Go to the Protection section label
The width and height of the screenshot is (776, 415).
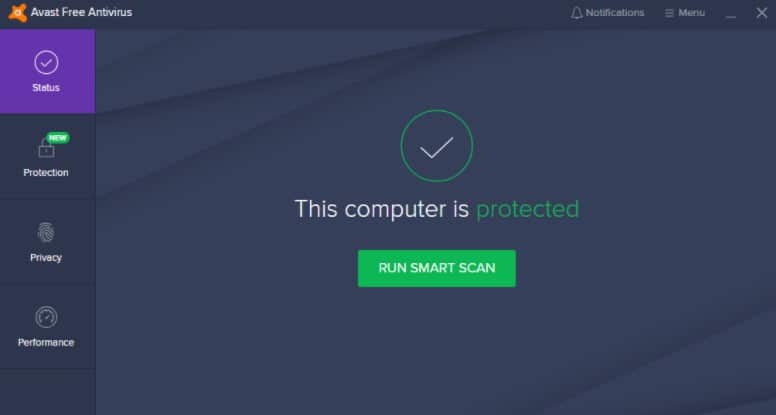[x=46, y=173]
